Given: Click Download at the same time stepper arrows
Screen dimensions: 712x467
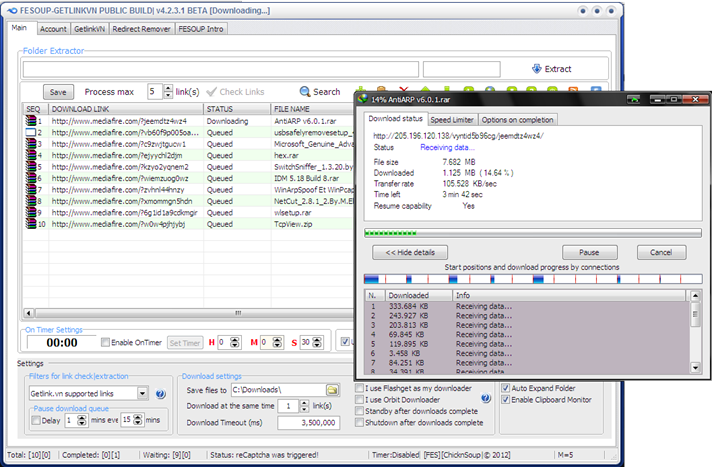Looking at the screenshot, I should point(304,406).
